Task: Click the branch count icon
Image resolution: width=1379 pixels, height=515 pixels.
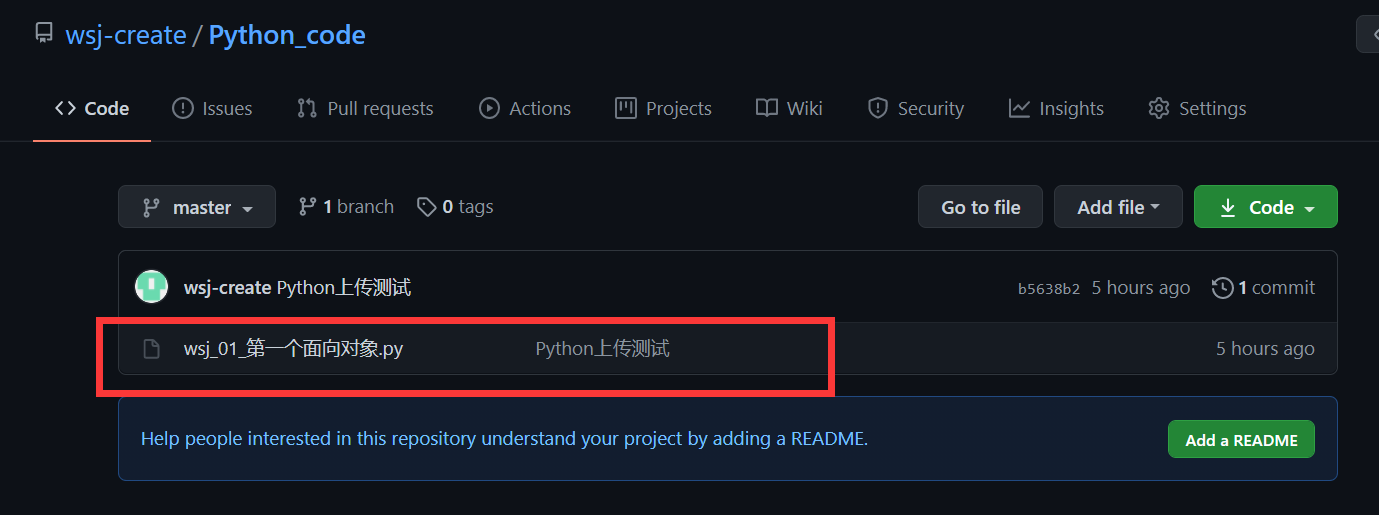Action: pyautogui.click(x=307, y=207)
